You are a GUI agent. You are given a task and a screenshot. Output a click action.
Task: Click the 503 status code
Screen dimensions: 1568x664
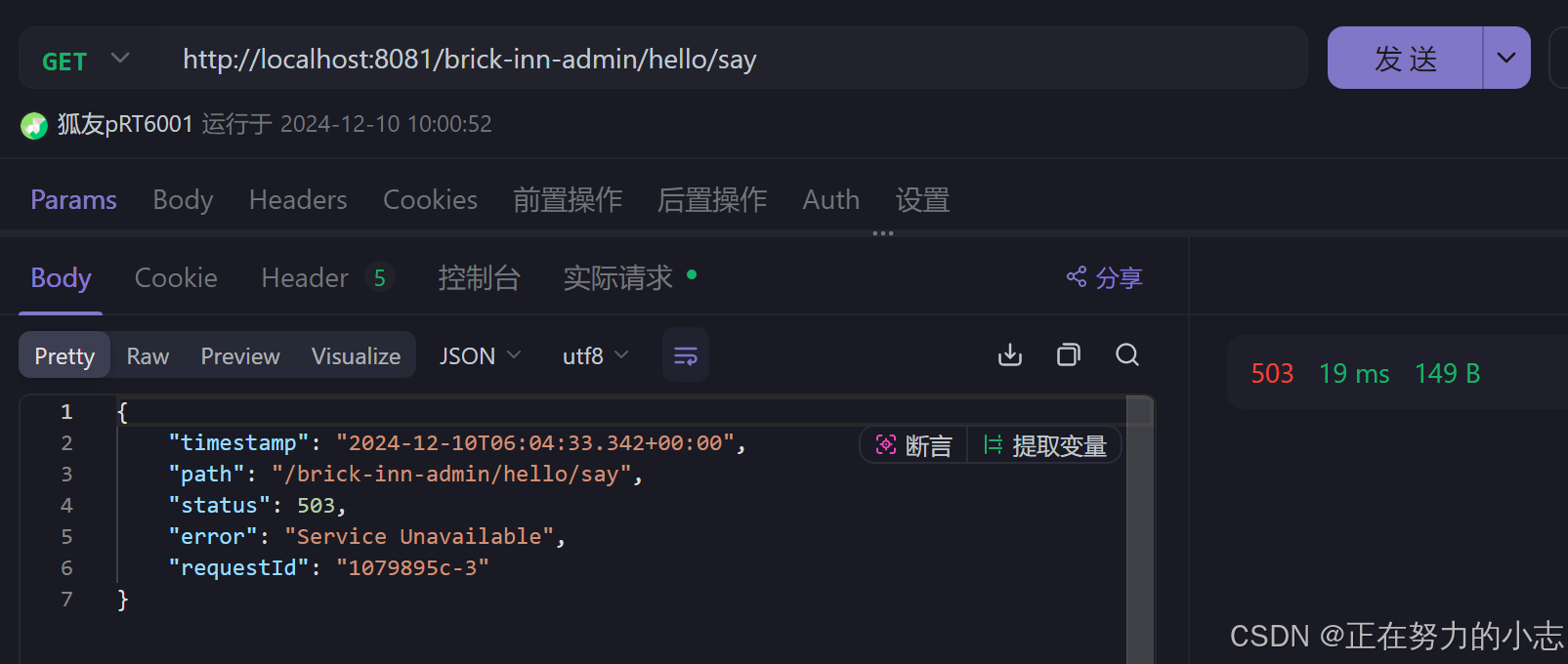click(x=1272, y=373)
